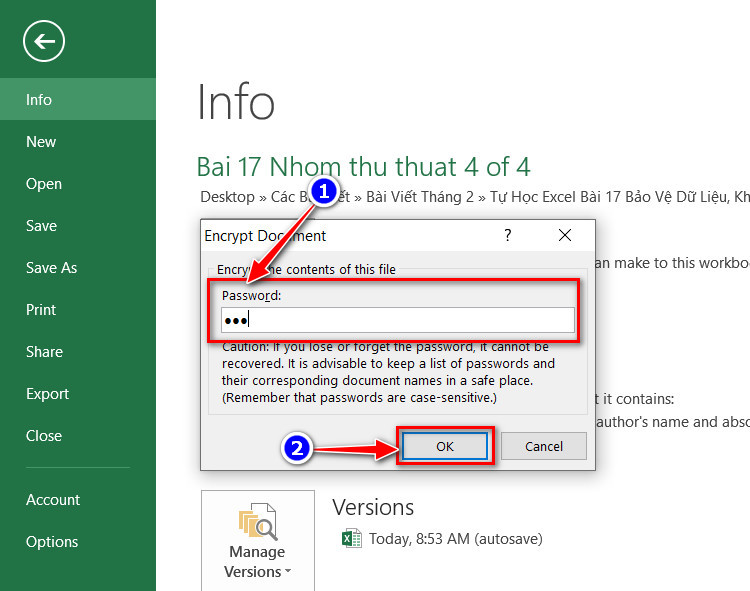This screenshot has width=750, height=591.
Task: Select New in the sidebar
Action: tap(77, 142)
